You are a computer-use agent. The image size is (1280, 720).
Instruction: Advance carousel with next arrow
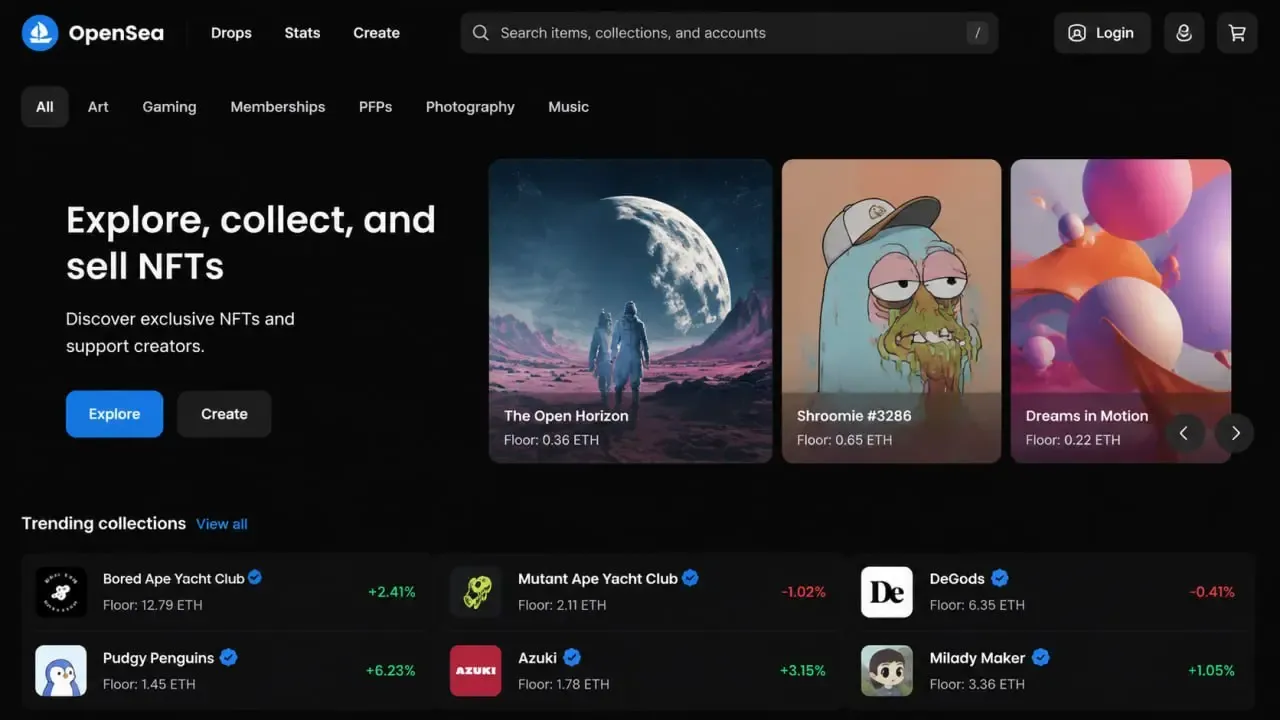coord(1235,433)
